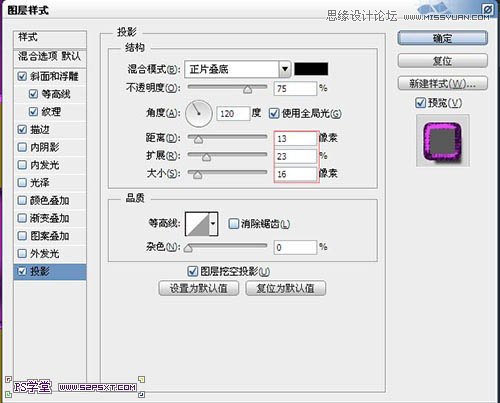500x403 pixels.
Task: Uncheck the 投影 style checkbox
Action: 22,271
